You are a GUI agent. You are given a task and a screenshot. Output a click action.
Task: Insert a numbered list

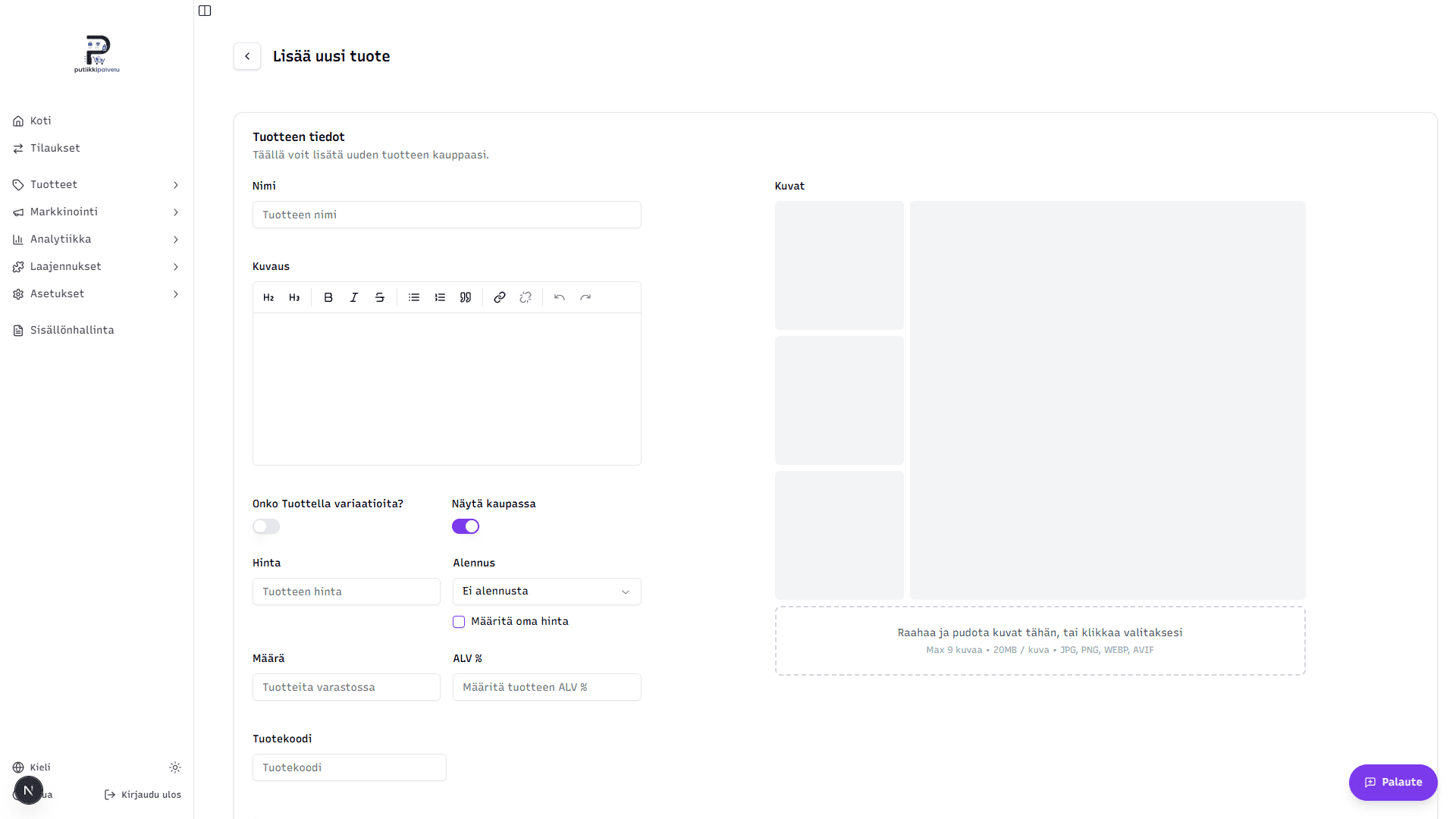pyautogui.click(x=440, y=297)
